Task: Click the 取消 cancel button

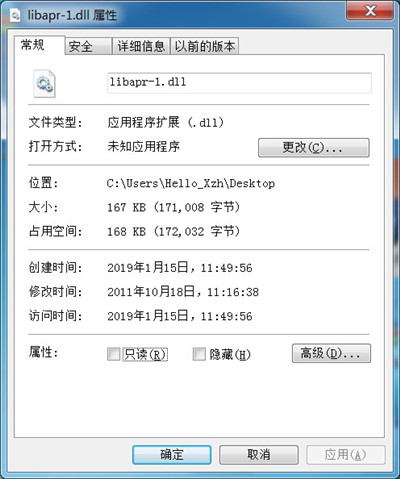Action: 259,454
